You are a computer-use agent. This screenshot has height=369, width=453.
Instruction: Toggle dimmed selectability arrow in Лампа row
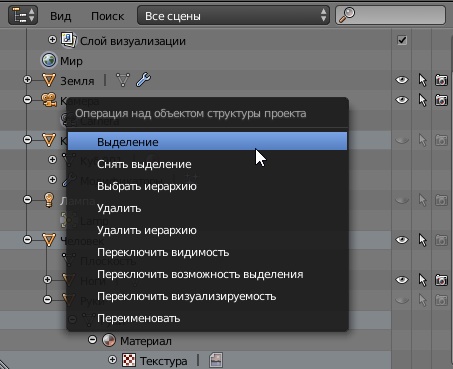coord(422,200)
